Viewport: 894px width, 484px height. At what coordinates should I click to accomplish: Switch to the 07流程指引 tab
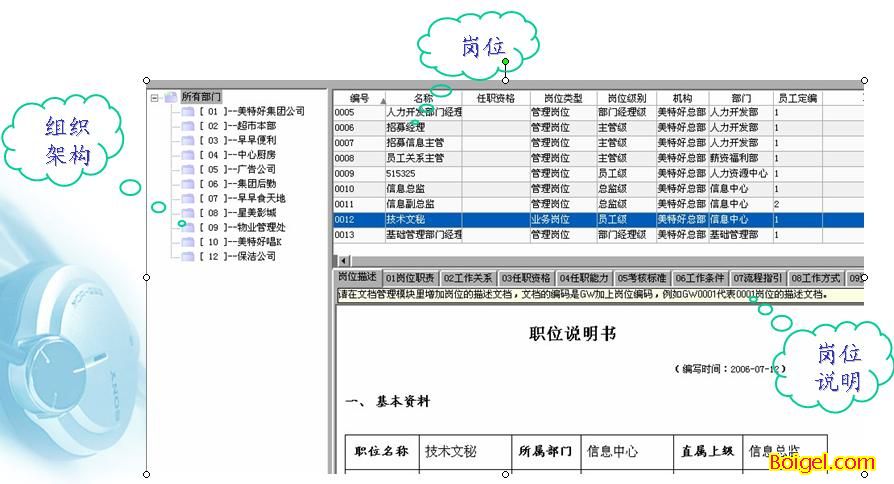(758, 278)
